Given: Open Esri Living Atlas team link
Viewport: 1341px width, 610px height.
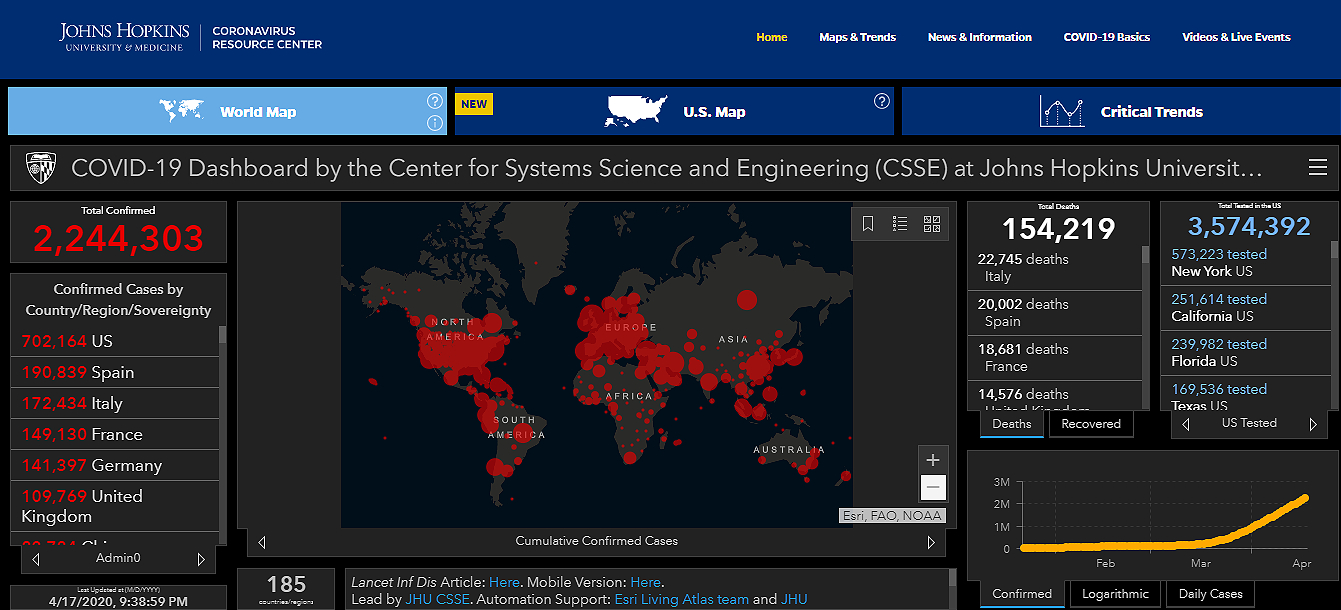Looking at the screenshot, I should pos(680,599).
